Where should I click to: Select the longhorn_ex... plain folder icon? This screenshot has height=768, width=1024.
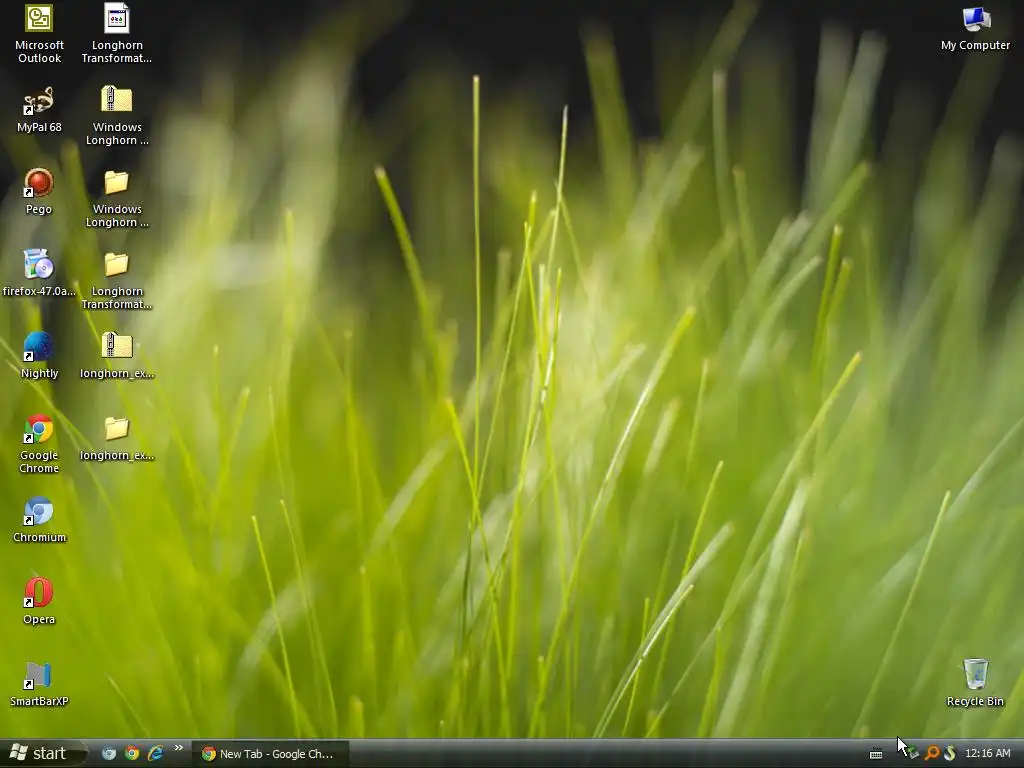coord(117,438)
